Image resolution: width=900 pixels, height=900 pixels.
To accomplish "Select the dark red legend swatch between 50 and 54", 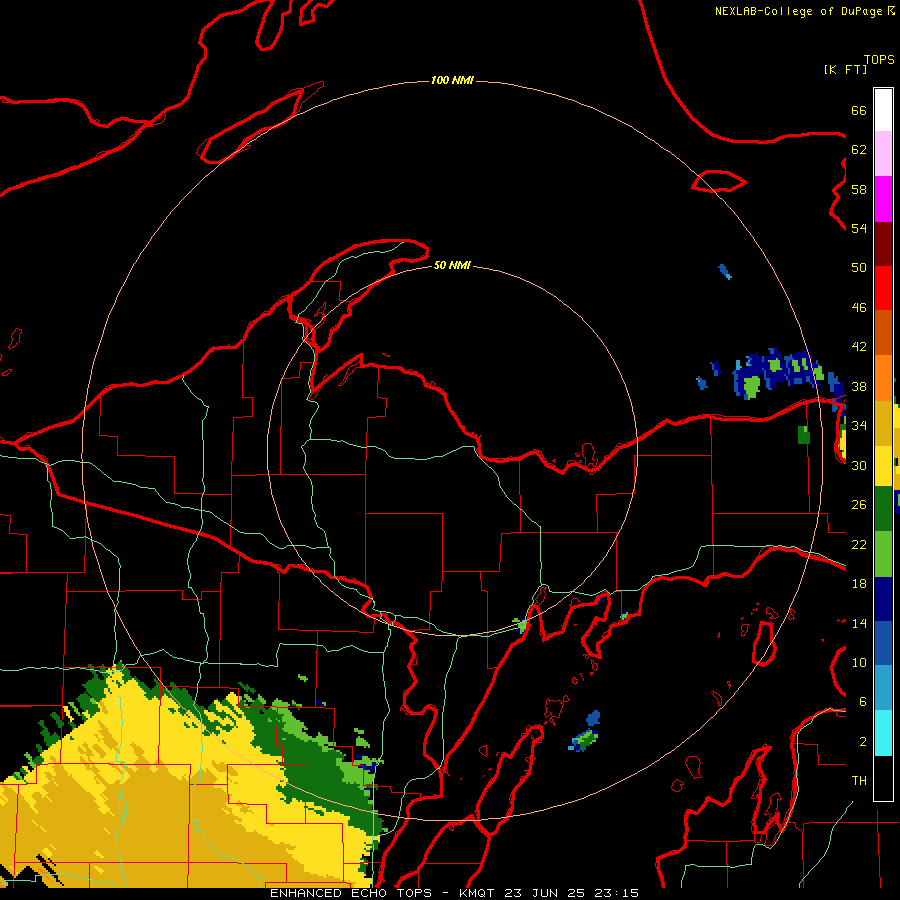I will coord(883,244).
